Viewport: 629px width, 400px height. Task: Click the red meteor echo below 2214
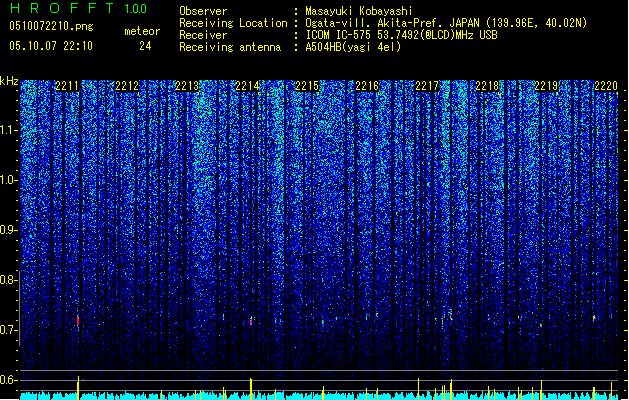(251, 321)
